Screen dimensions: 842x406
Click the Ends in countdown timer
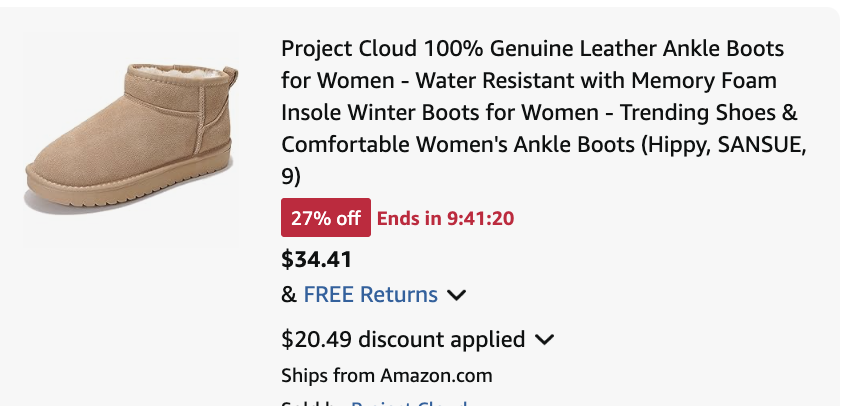click(x=446, y=218)
